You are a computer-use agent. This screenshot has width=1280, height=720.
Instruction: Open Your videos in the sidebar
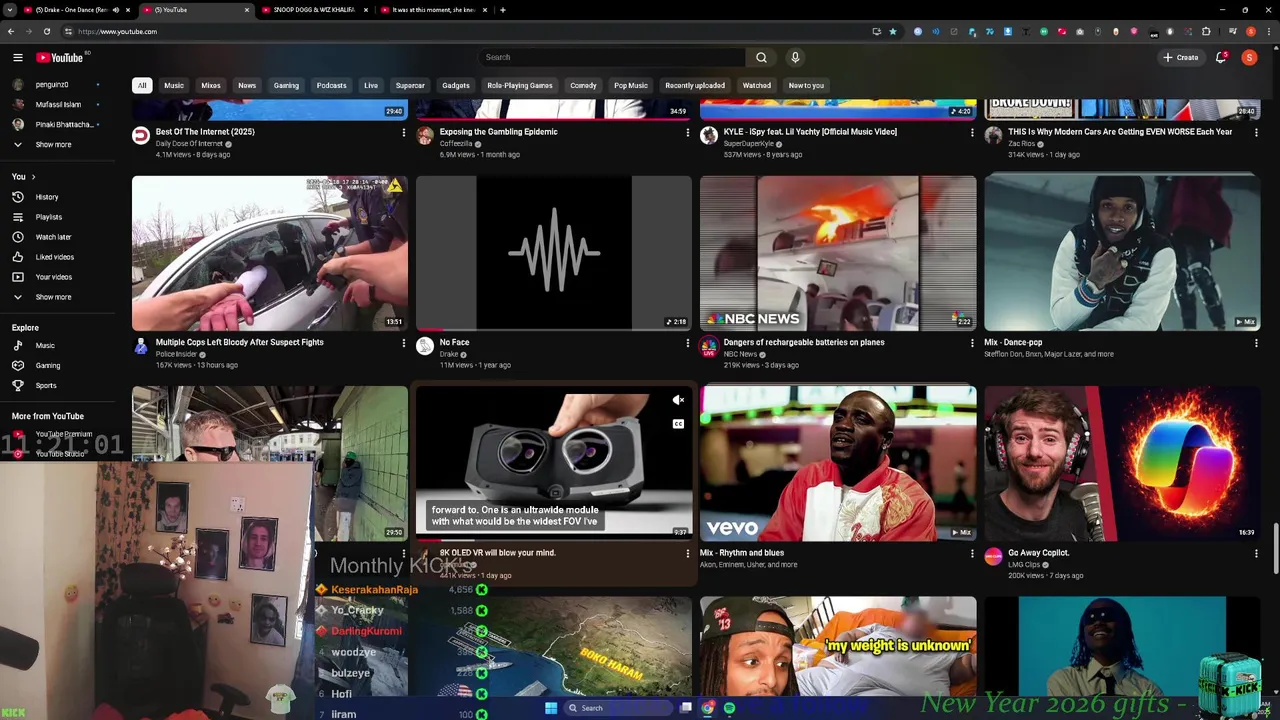point(53,277)
